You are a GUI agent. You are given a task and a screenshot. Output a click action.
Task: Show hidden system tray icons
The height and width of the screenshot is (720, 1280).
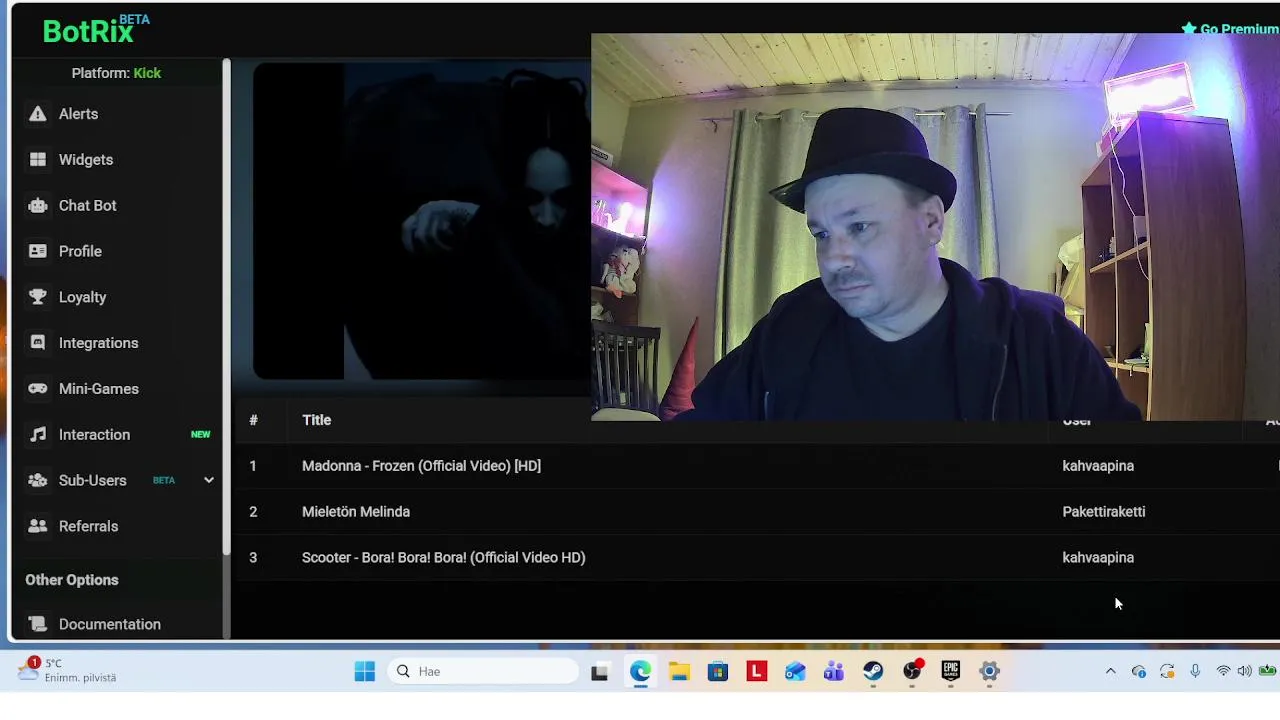click(x=1110, y=672)
